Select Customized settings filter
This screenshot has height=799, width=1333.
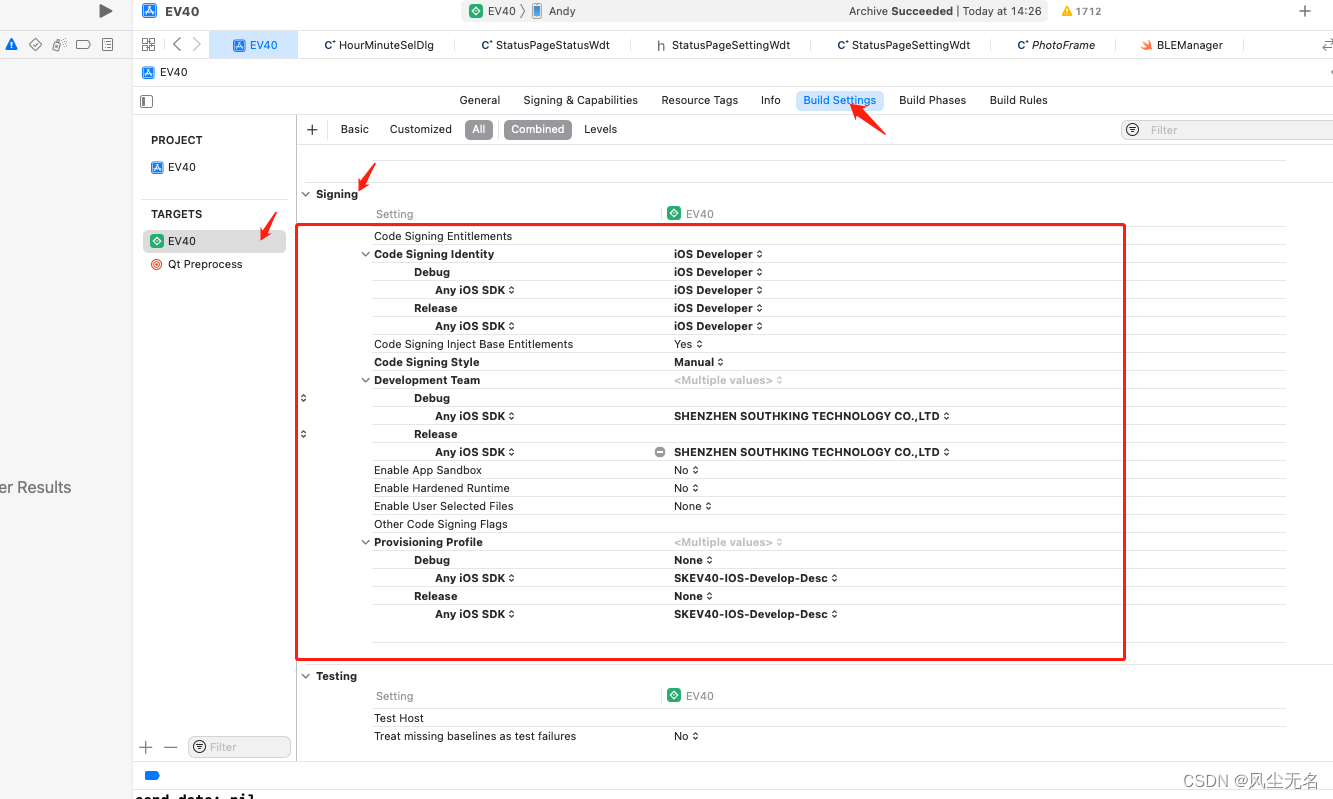pos(420,129)
